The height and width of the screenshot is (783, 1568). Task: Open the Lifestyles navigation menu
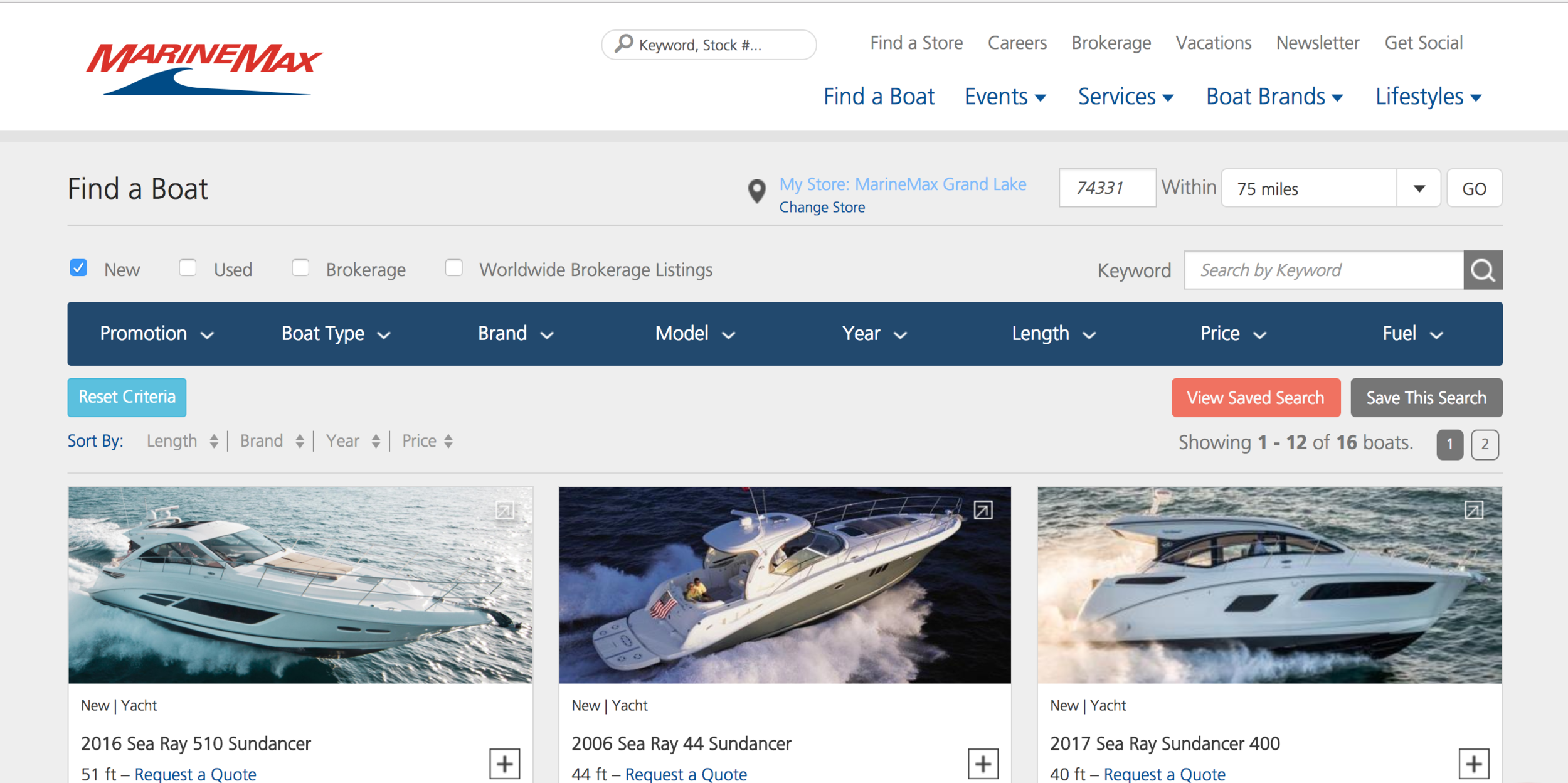(x=1428, y=97)
